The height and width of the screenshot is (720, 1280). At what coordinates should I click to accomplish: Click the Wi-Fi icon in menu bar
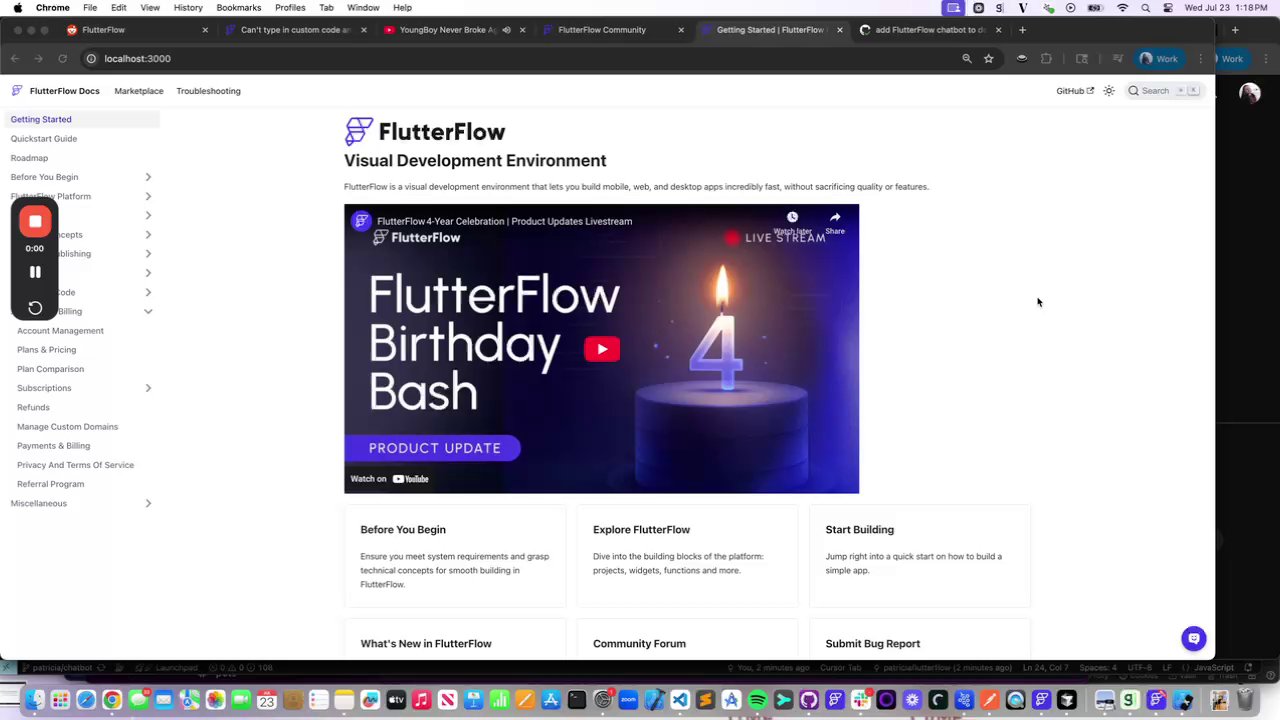(1122, 8)
